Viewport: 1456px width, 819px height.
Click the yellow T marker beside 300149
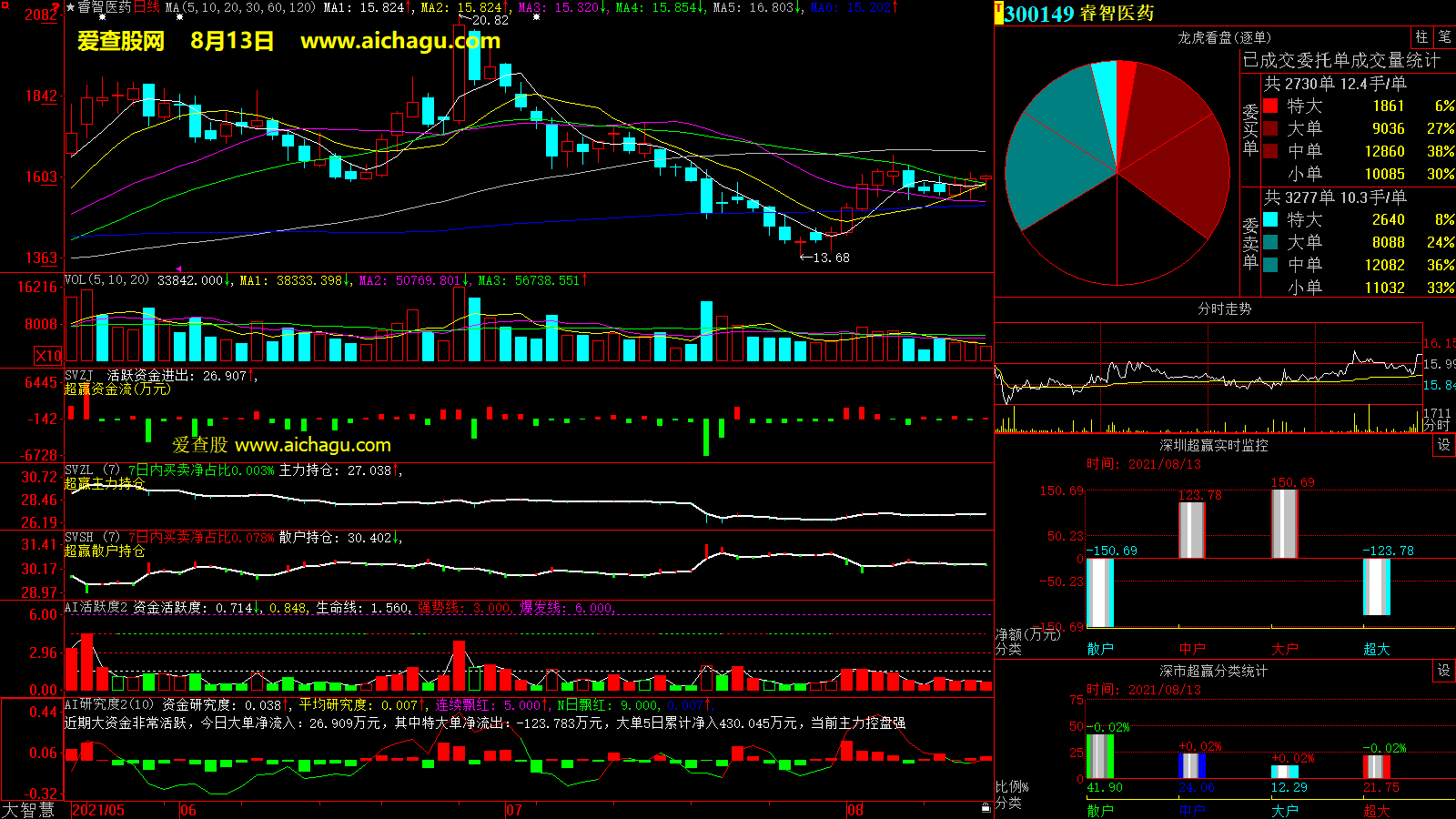(998, 13)
